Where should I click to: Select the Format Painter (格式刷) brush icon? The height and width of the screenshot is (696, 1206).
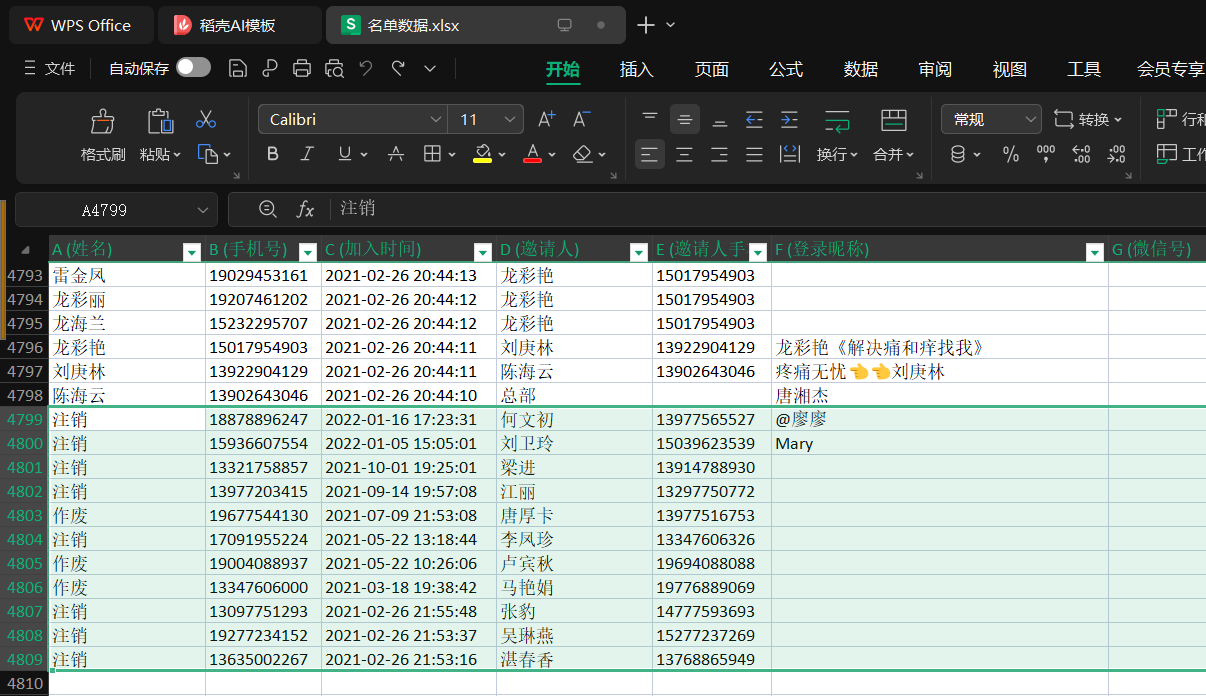pyautogui.click(x=103, y=121)
